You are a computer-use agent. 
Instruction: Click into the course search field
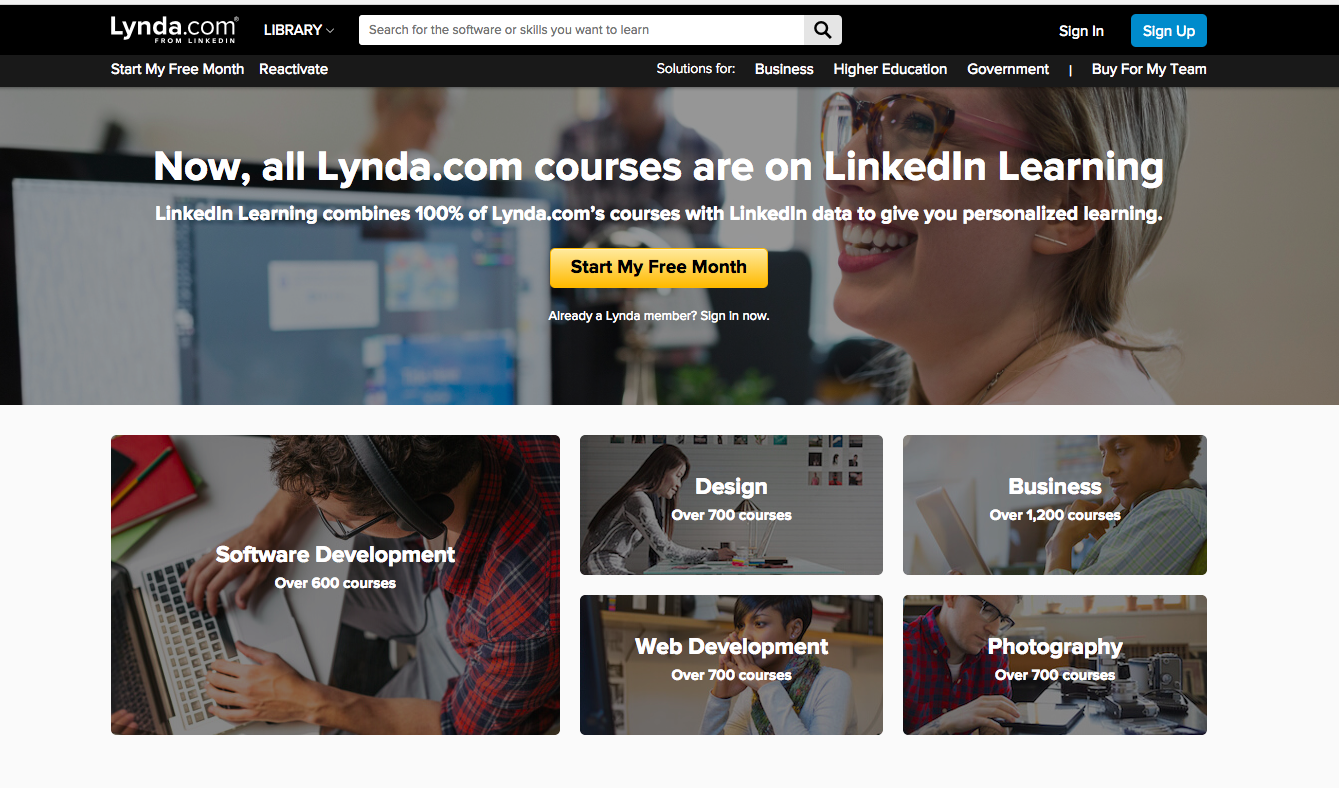(x=581, y=30)
